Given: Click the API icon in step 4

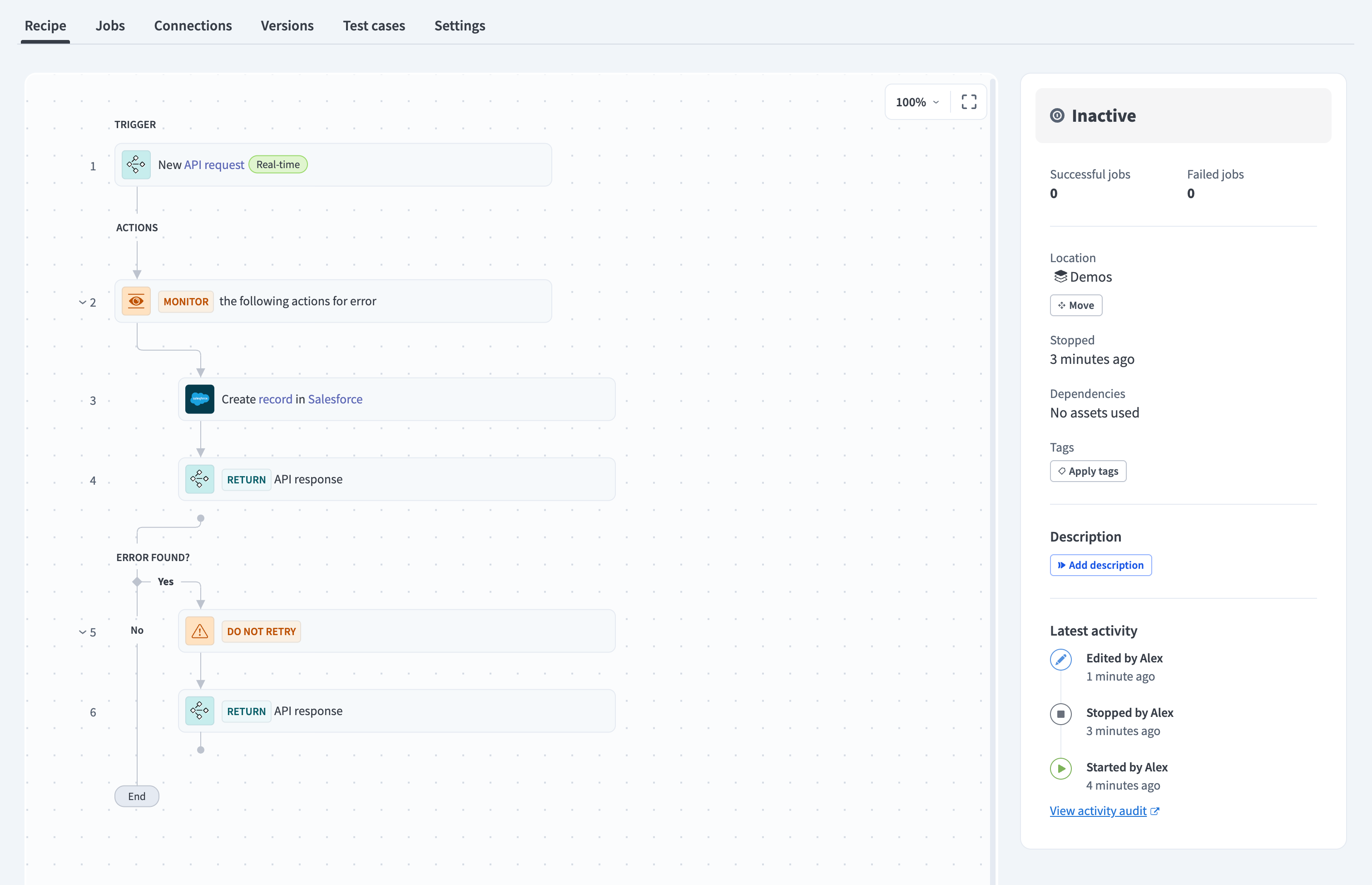Looking at the screenshot, I should 200,479.
